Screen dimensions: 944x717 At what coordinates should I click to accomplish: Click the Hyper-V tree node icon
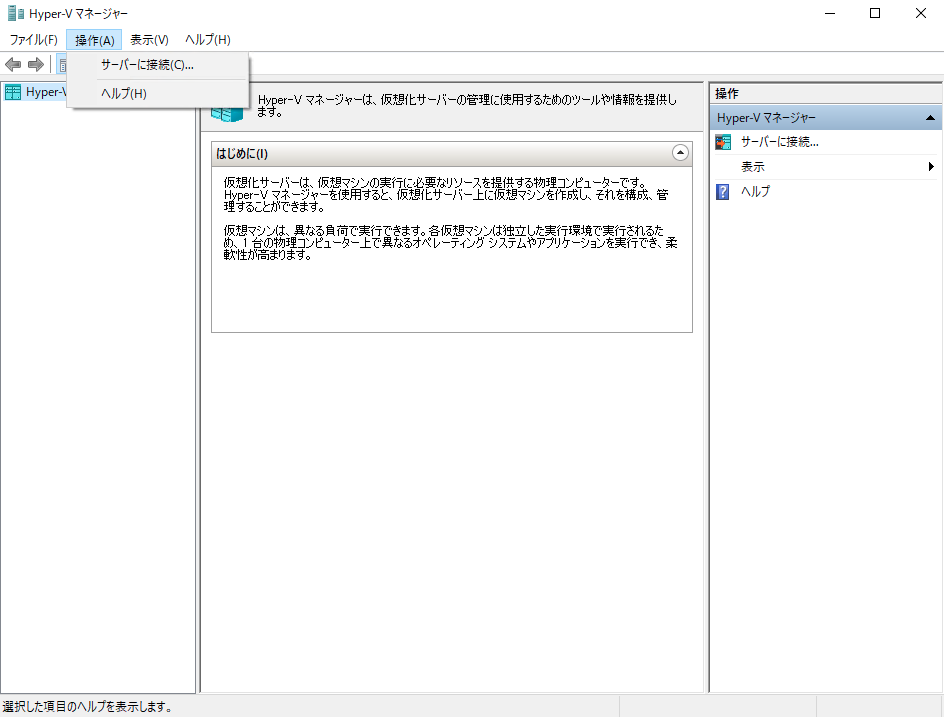click(13, 92)
